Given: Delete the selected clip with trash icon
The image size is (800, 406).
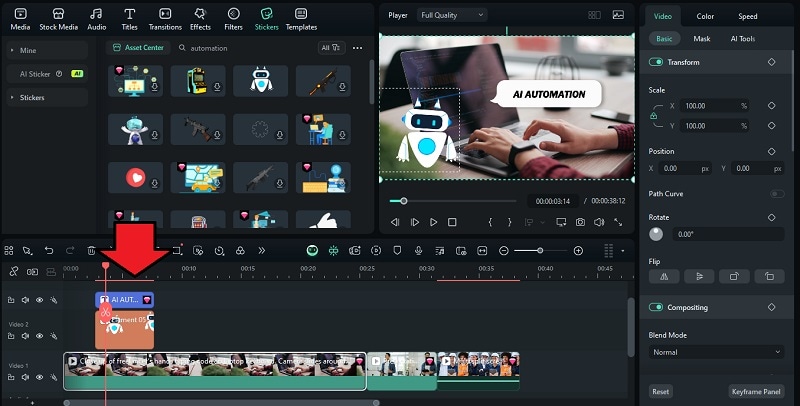Looking at the screenshot, I should coord(91,250).
